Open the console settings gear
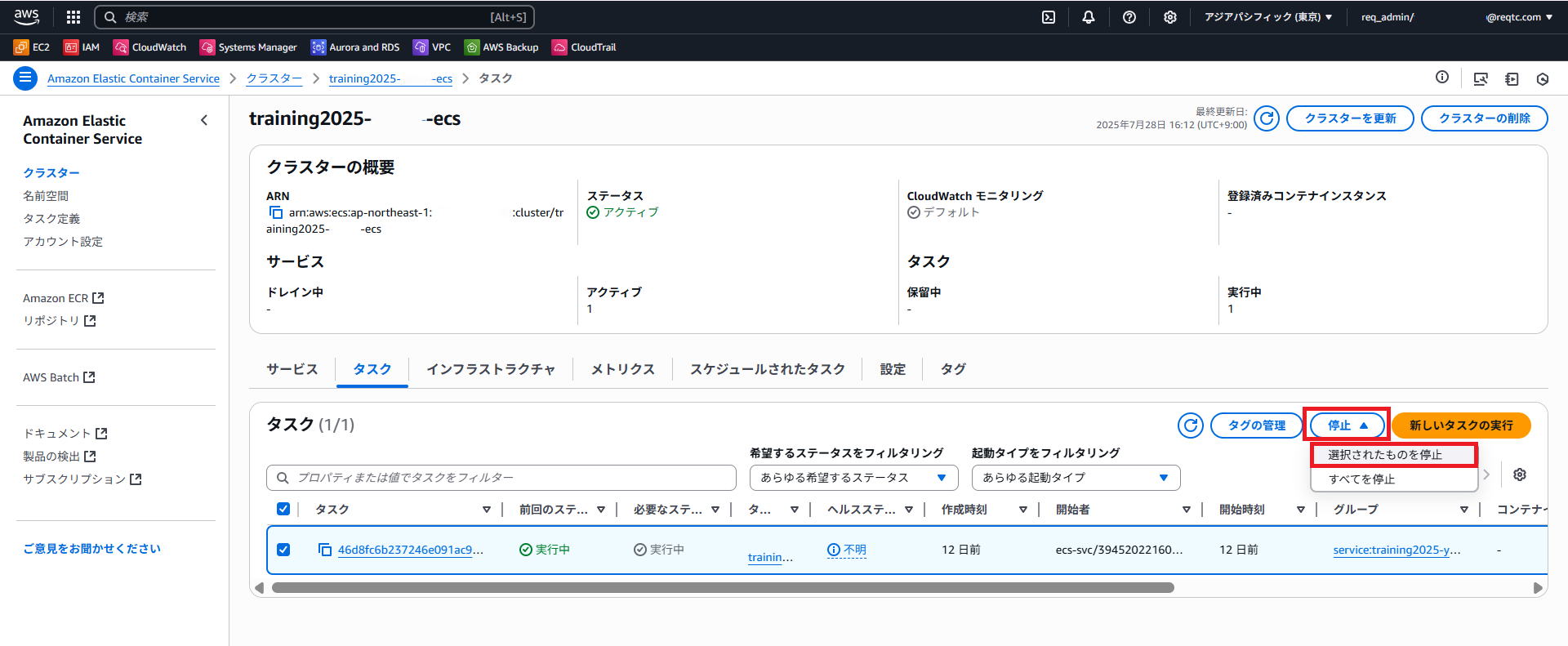1568x646 pixels. tap(1170, 17)
